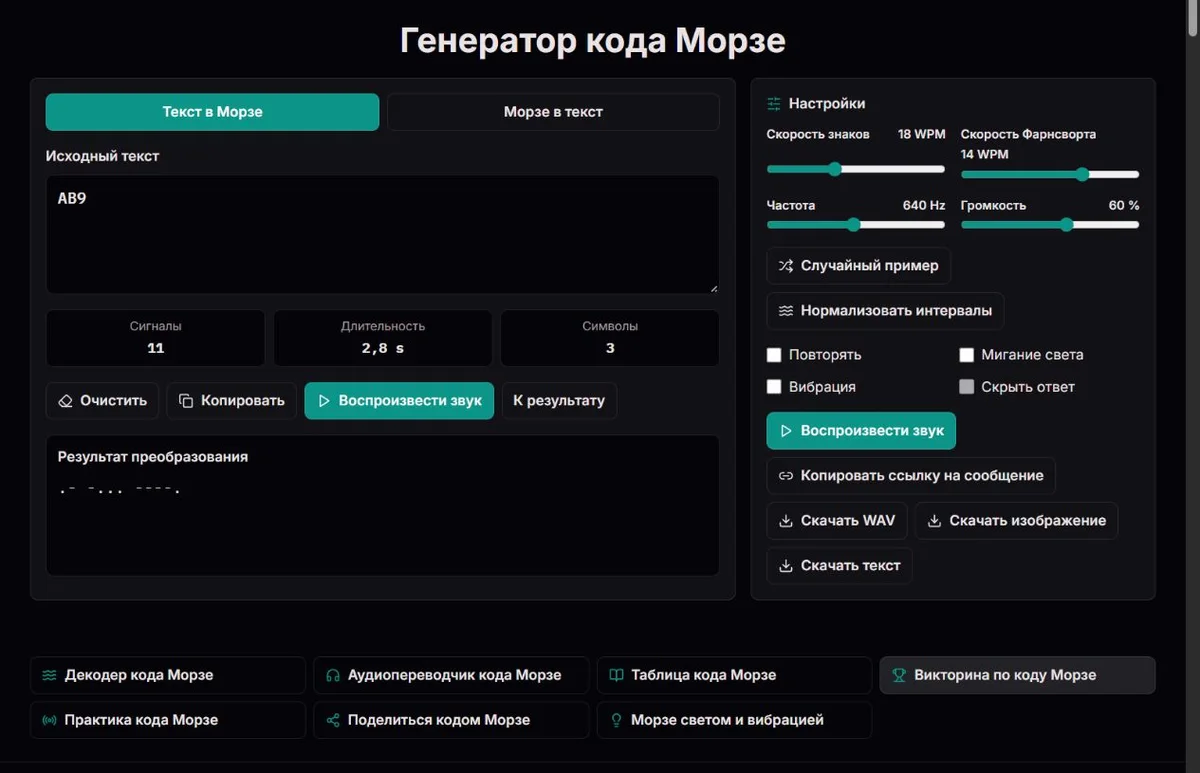
Task: Click the Сигналы value 11
Action: (155, 348)
